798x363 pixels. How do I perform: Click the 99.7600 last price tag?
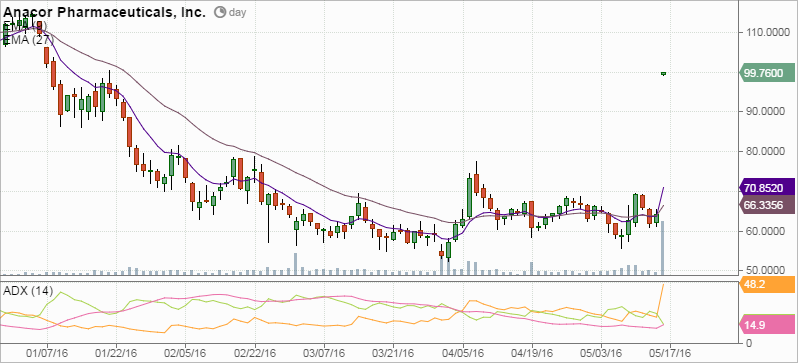(766, 73)
